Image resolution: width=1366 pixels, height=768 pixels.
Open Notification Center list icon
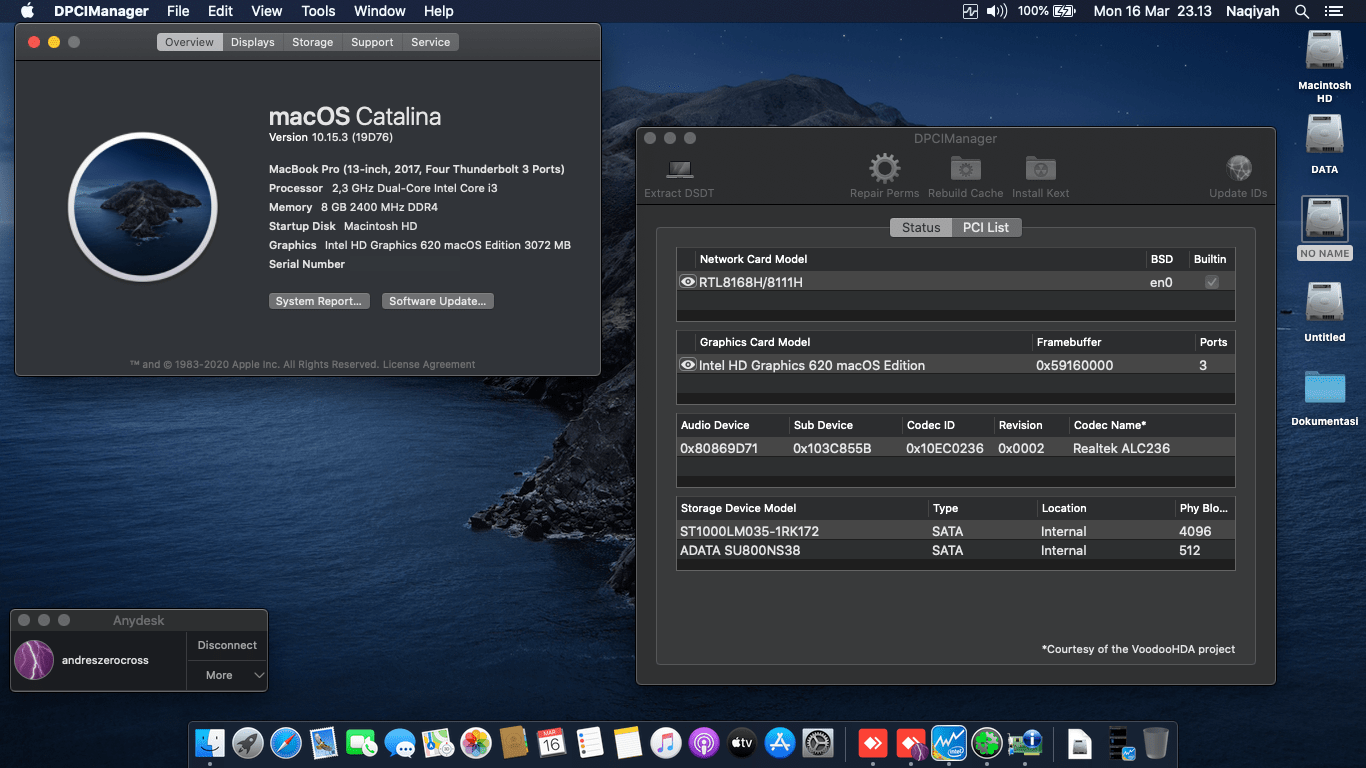point(1336,11)
